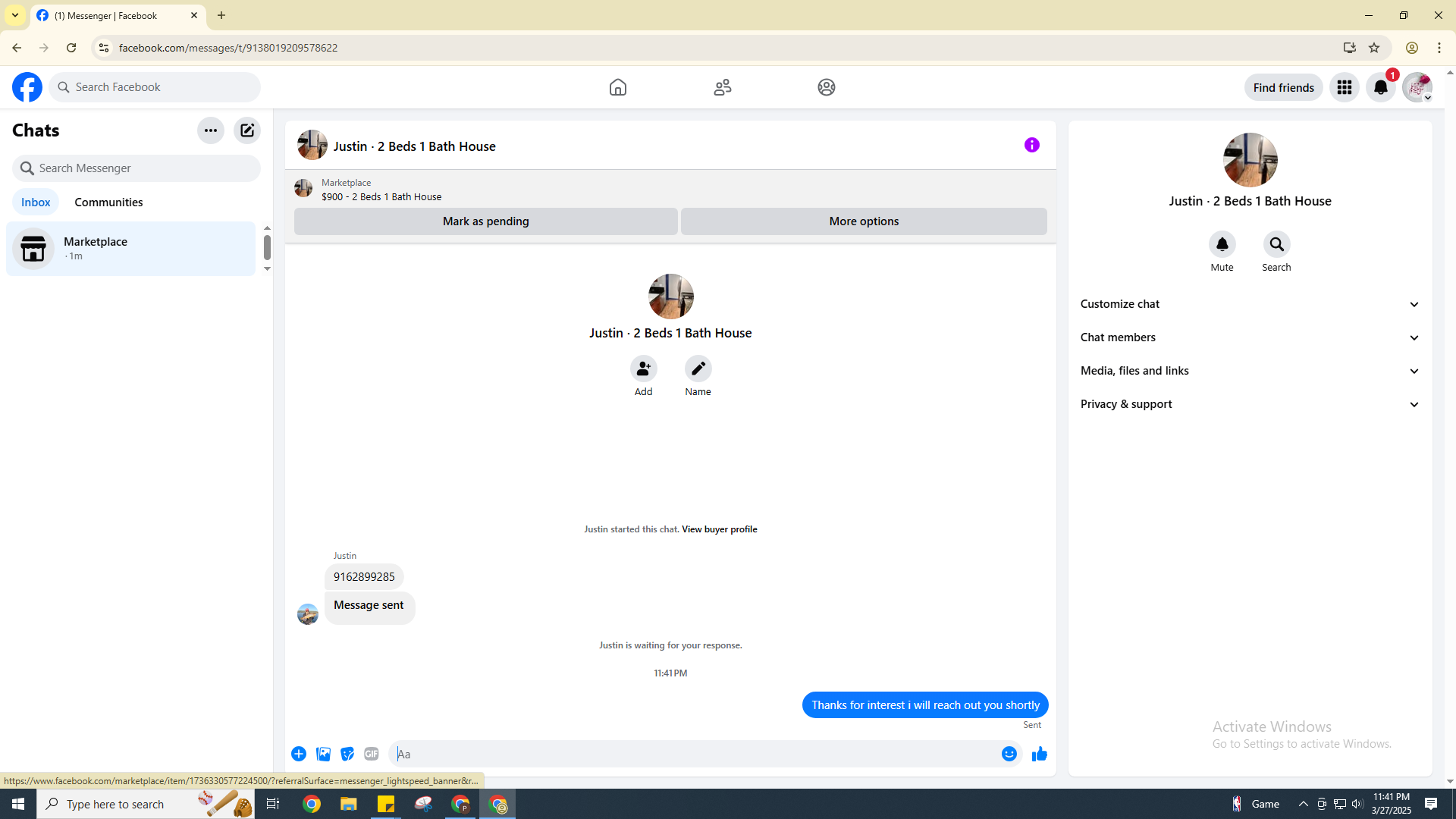Open Task View on the taskbar
Image resolution: width=1456 pixels, height=819 pixels.
pyautogui.click(x=273, y=804)
